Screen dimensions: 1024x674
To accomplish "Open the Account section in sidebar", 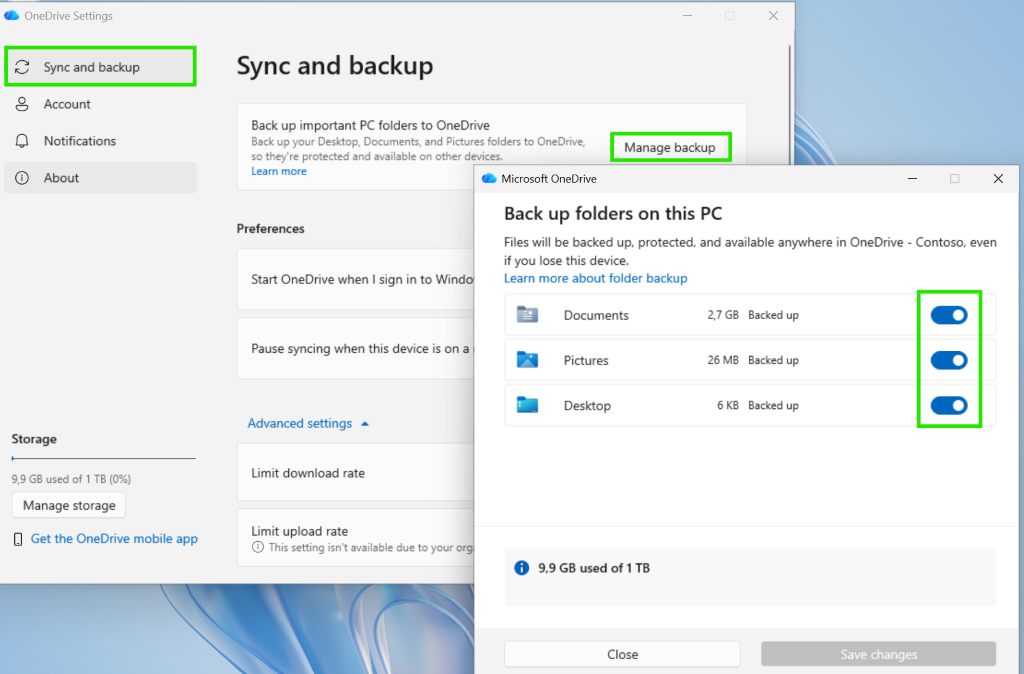I will coord(100,104).
